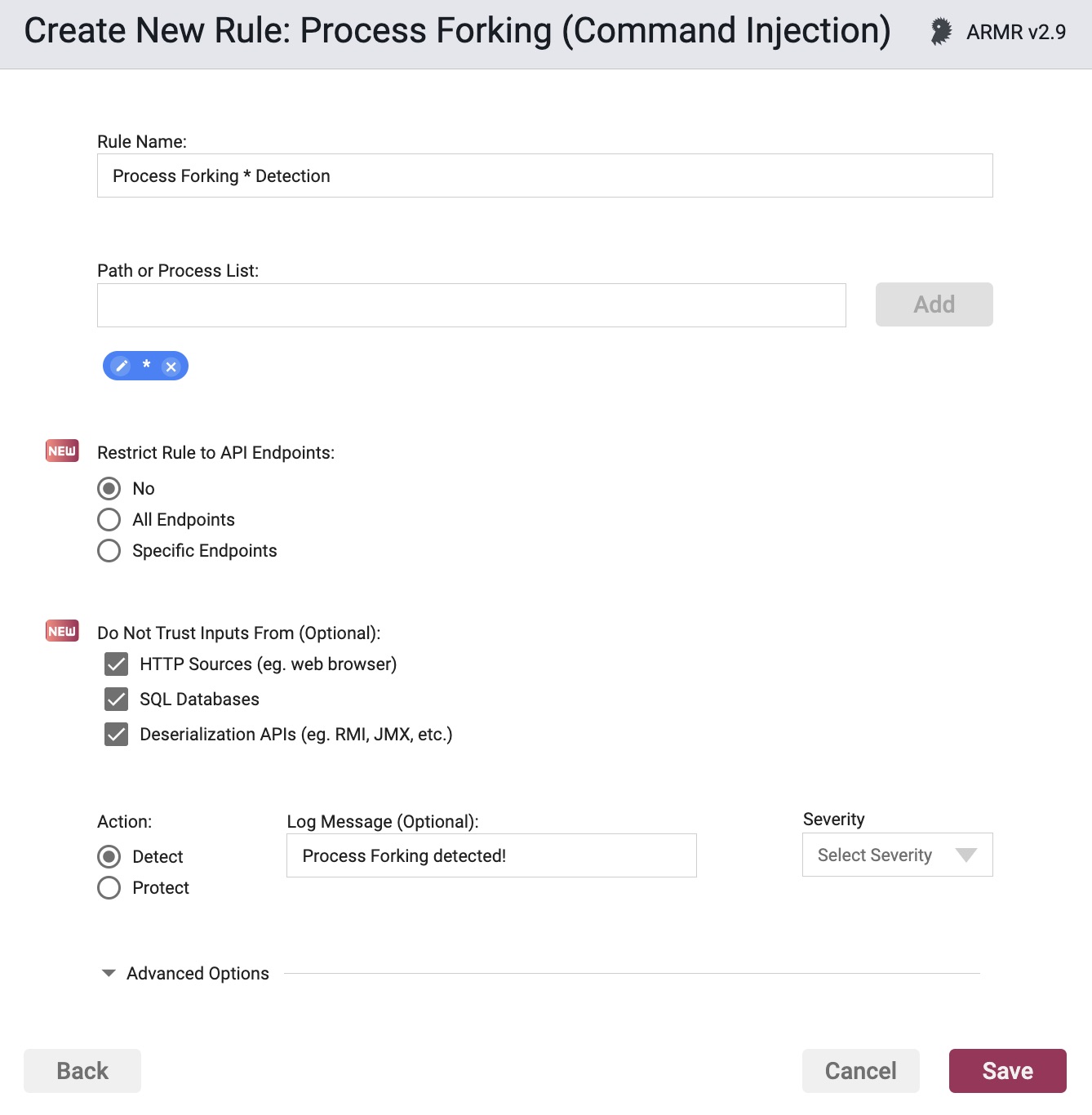
Task: Click the Save button
Action: point(1007,1071)
